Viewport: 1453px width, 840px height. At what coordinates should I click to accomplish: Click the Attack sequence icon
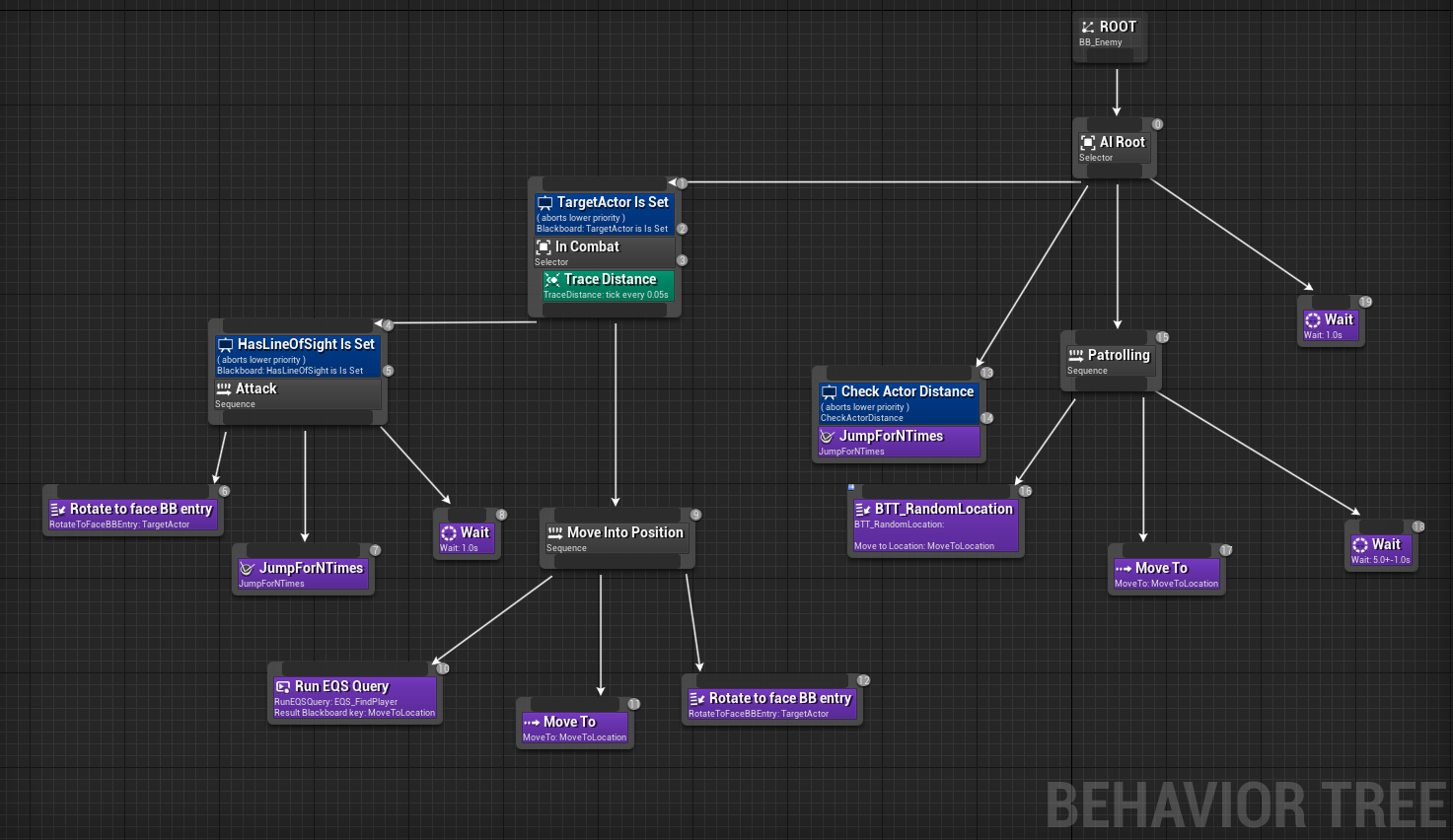(x=224, y=388)
